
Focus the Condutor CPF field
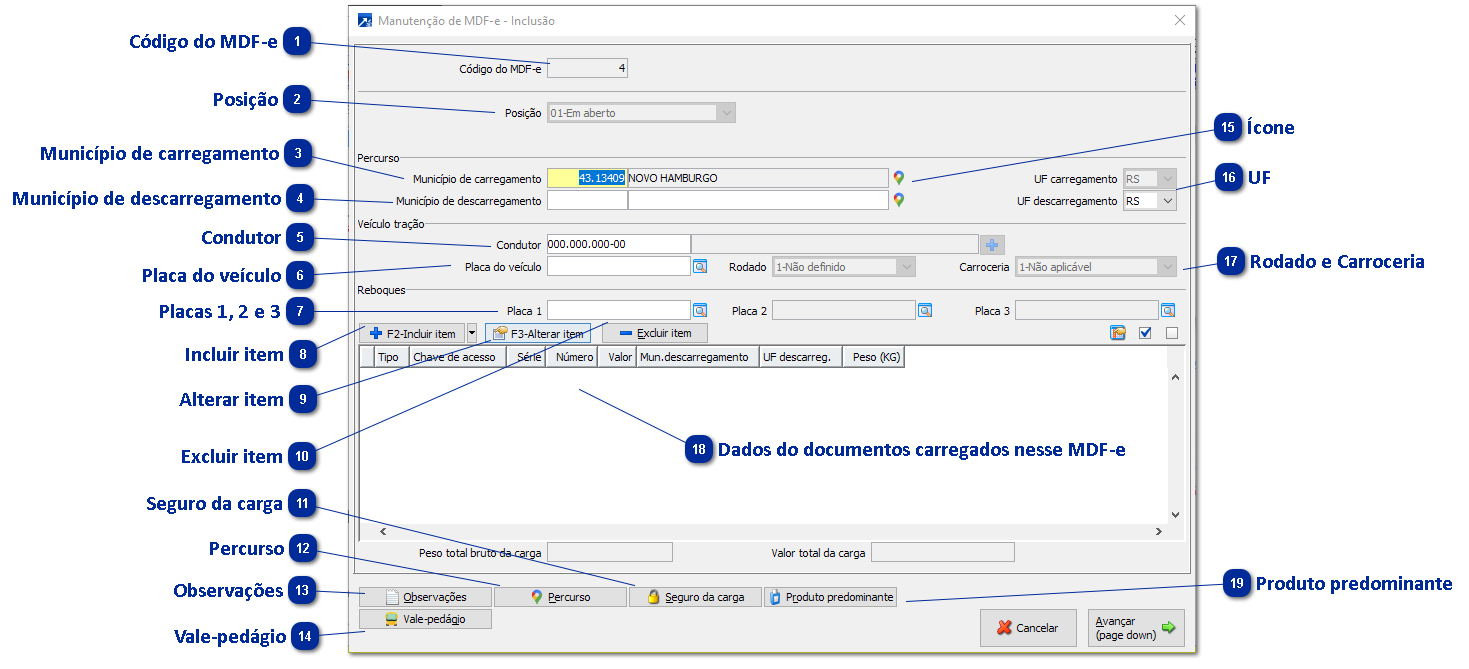619,245
